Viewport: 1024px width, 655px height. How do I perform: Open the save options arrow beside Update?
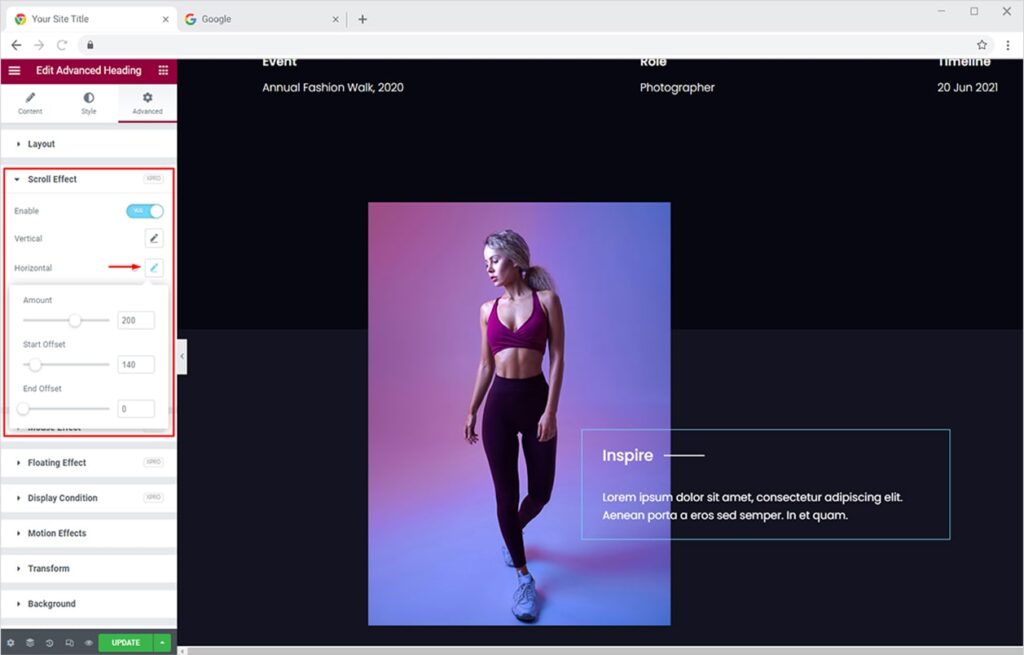coord(163,643)
